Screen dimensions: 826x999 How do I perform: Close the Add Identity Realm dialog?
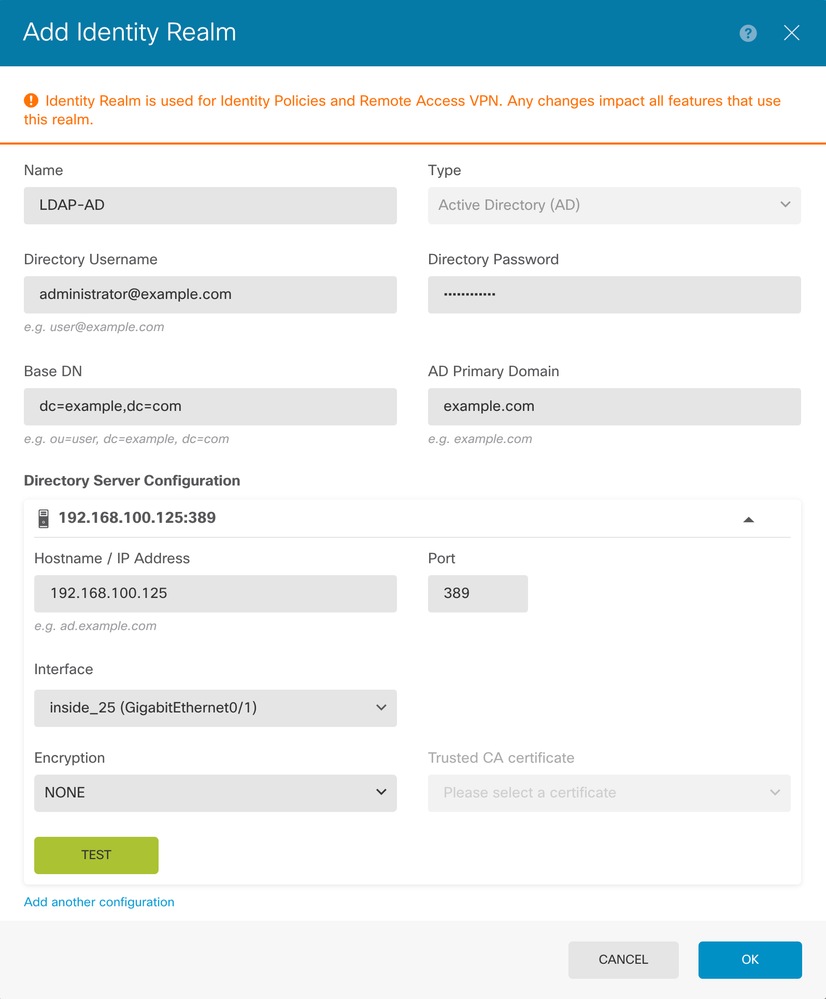click(791, 33)
